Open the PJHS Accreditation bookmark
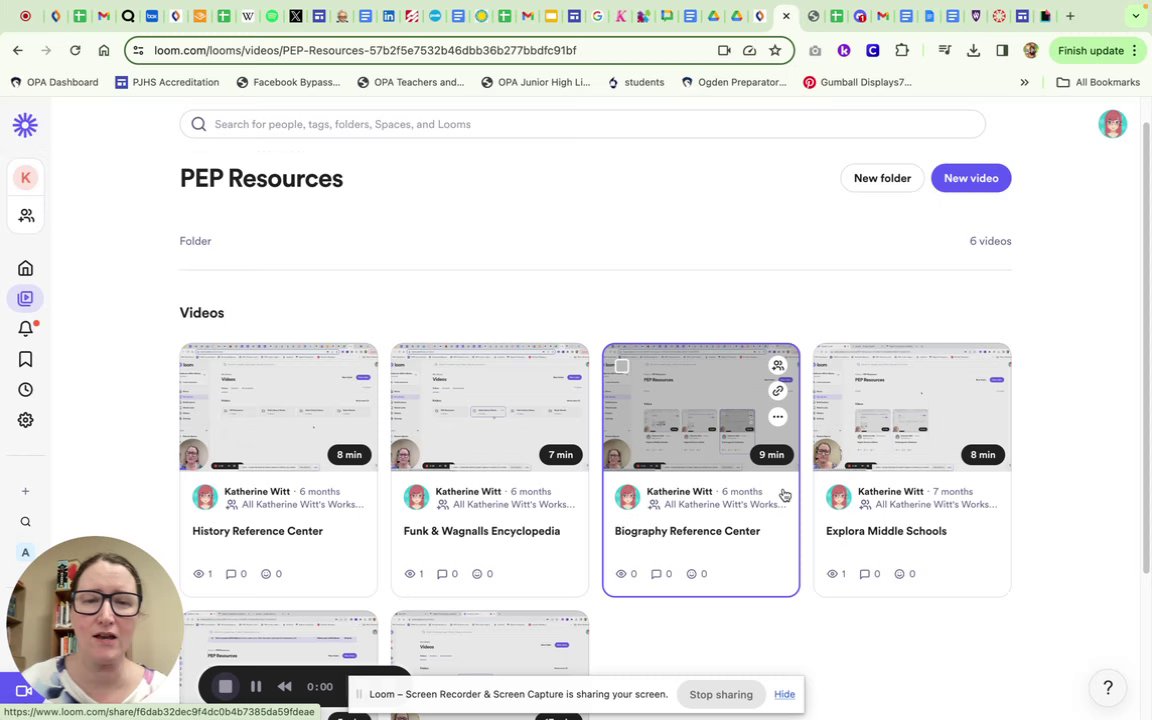Image resolution: width=1152 pixels, height=720 pixels. coord(167,82)
